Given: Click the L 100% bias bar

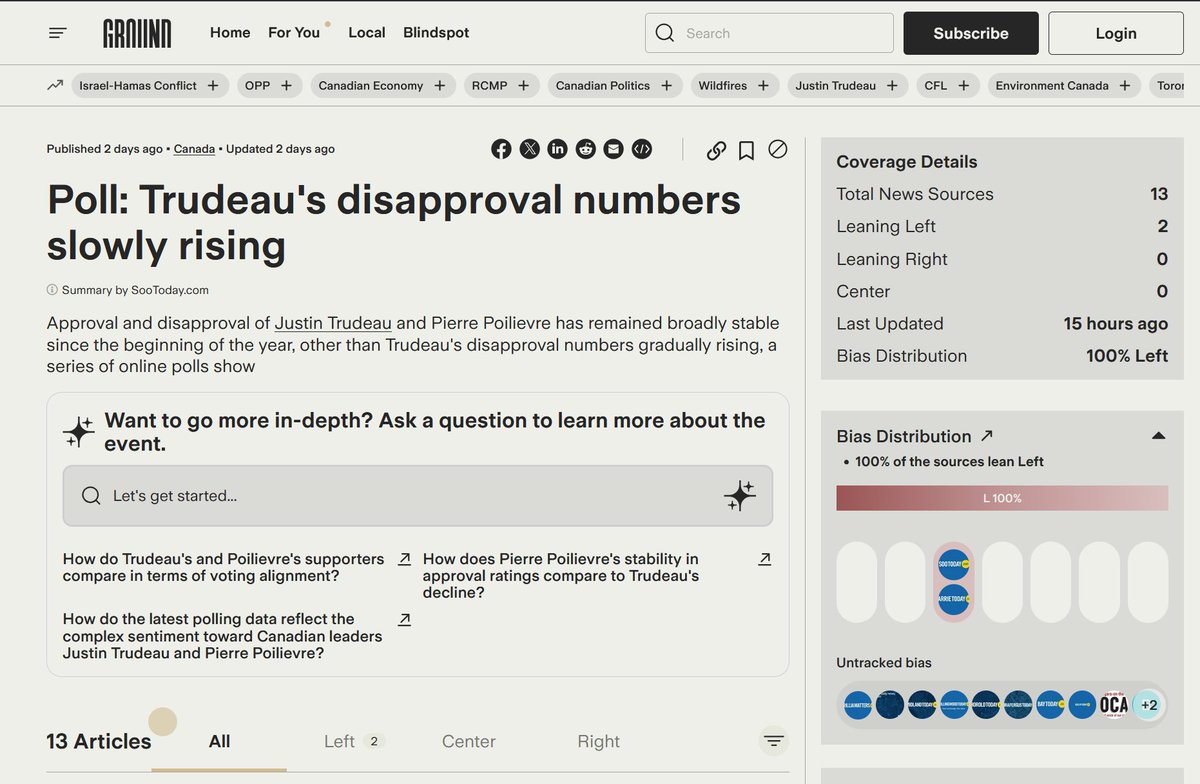Looking at the screenshot, I should pos(1002,498).
